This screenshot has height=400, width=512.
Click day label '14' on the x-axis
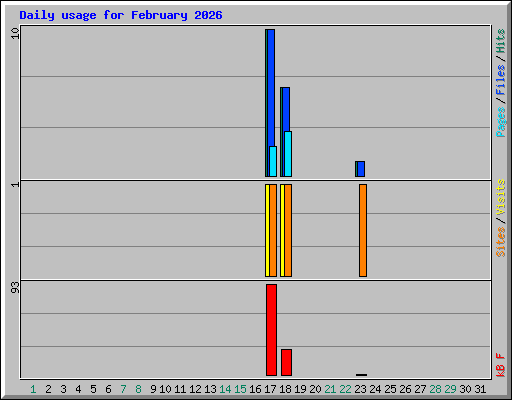pyautogui.click(x=225, y=389)
